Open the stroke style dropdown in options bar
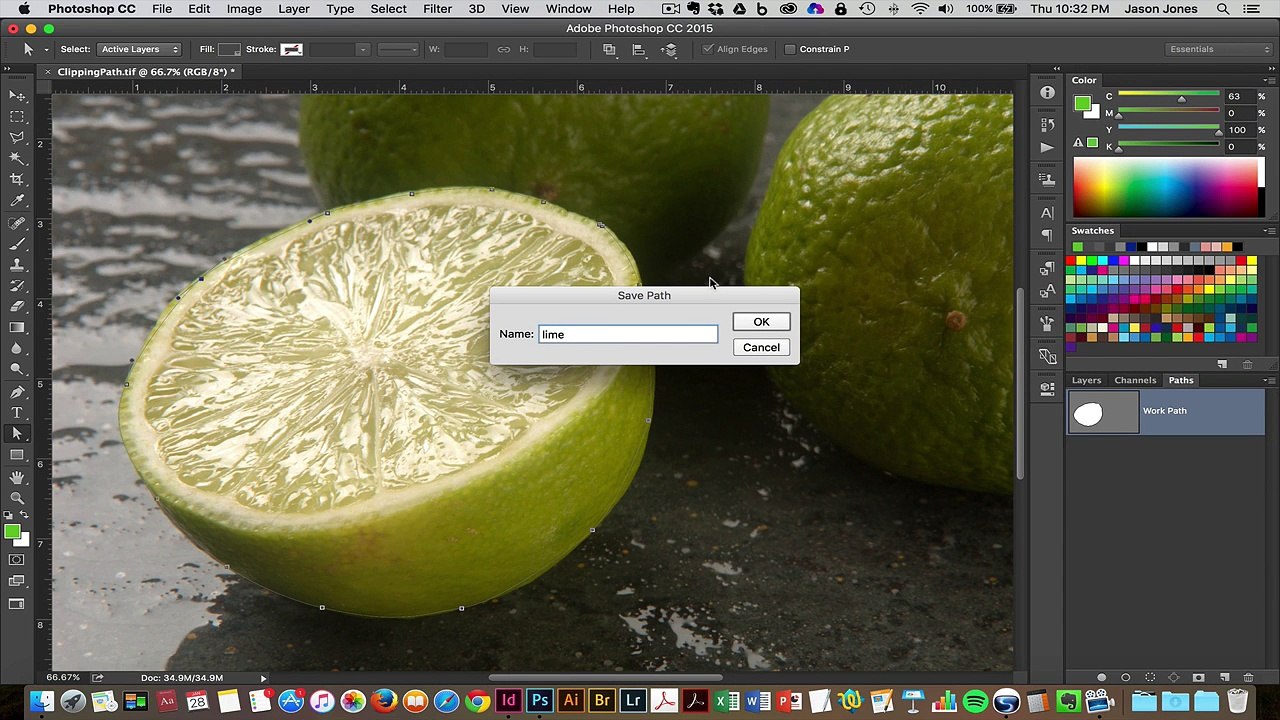 399,49
